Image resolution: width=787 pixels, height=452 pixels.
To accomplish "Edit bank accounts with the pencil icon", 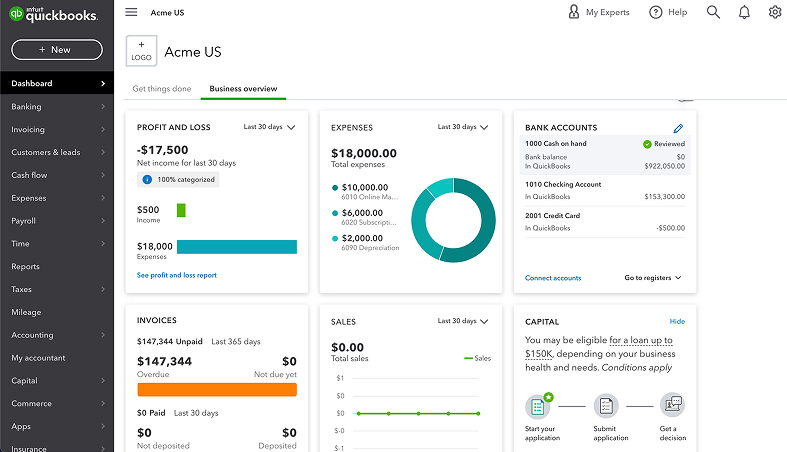I will point(678,128).
